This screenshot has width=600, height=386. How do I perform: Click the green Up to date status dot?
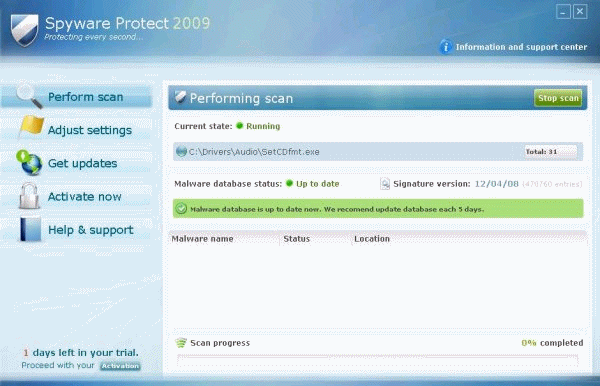289,184
